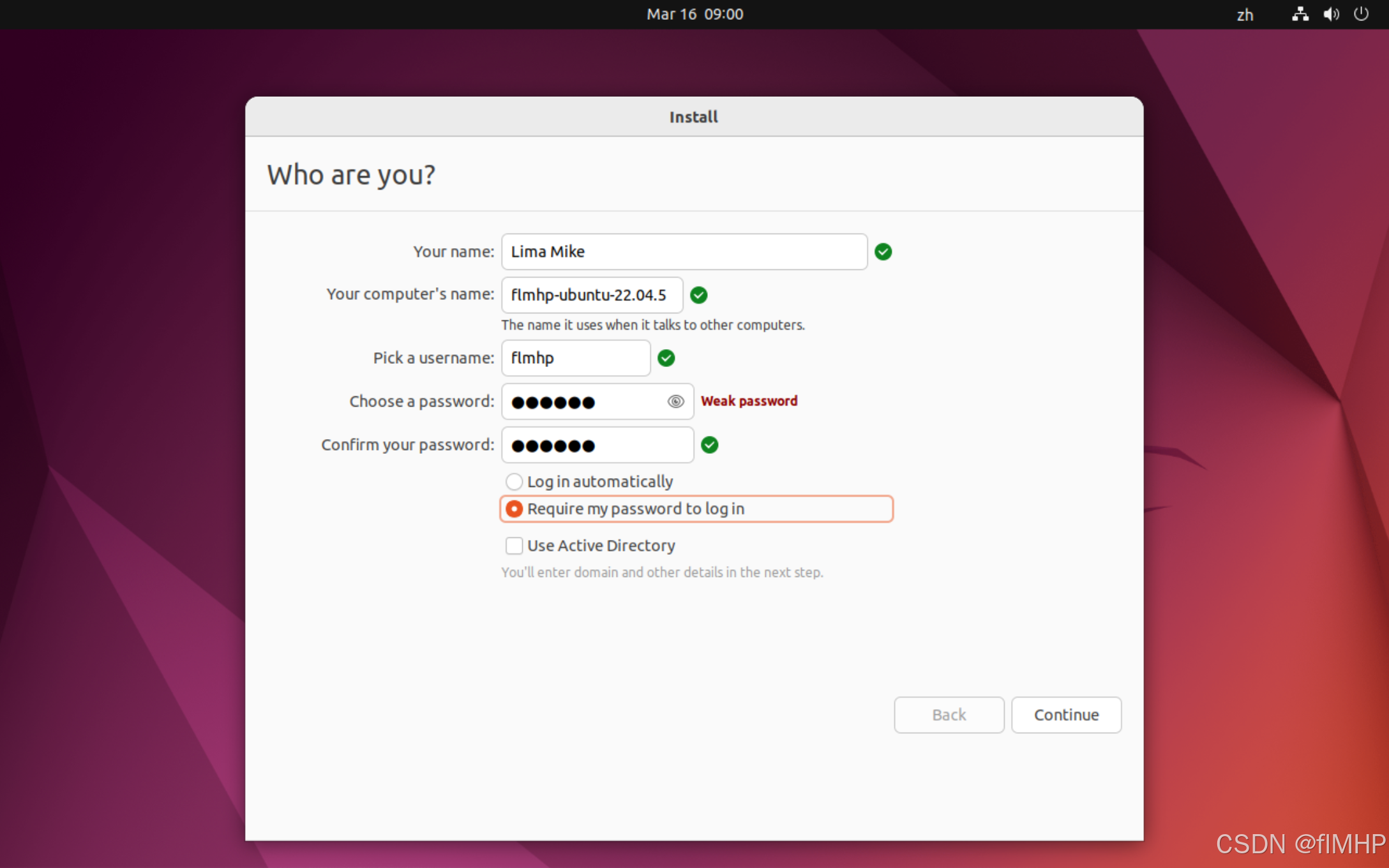Enable Use Active Directory checkbox
The height and width of the screenshot is (868, 1389).
tap(514, 546)
